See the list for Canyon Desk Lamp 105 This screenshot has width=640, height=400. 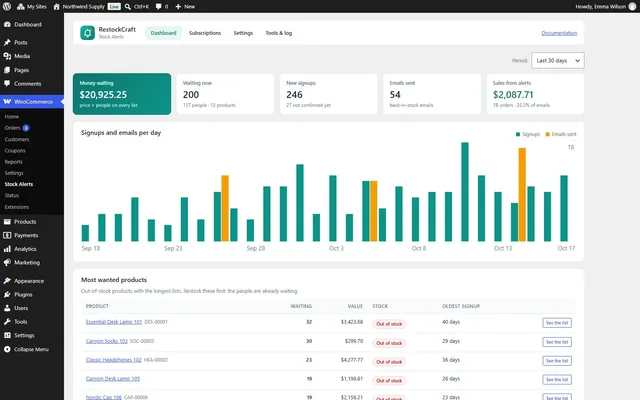[557, 380]
